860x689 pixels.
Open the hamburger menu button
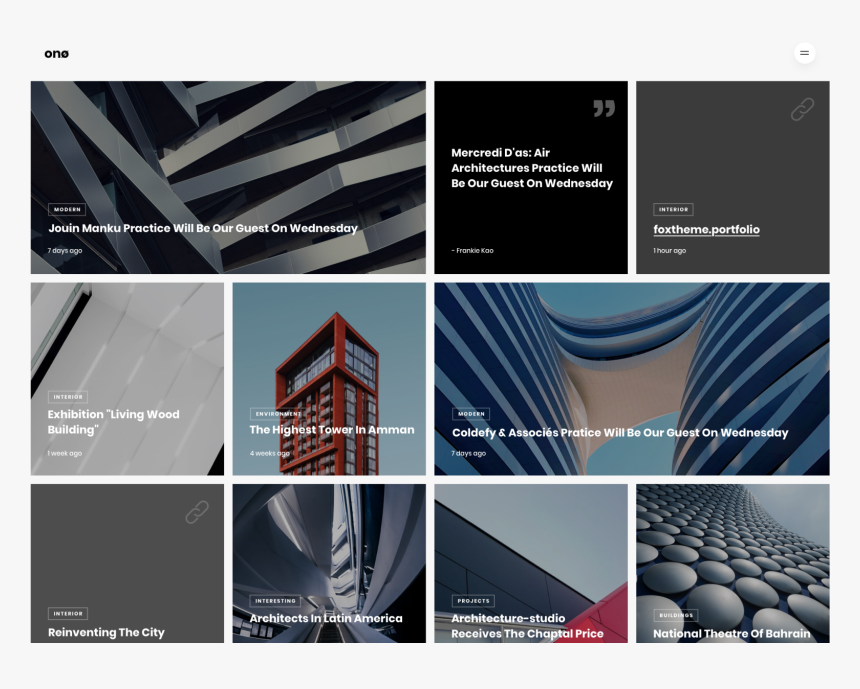(804, 53)
